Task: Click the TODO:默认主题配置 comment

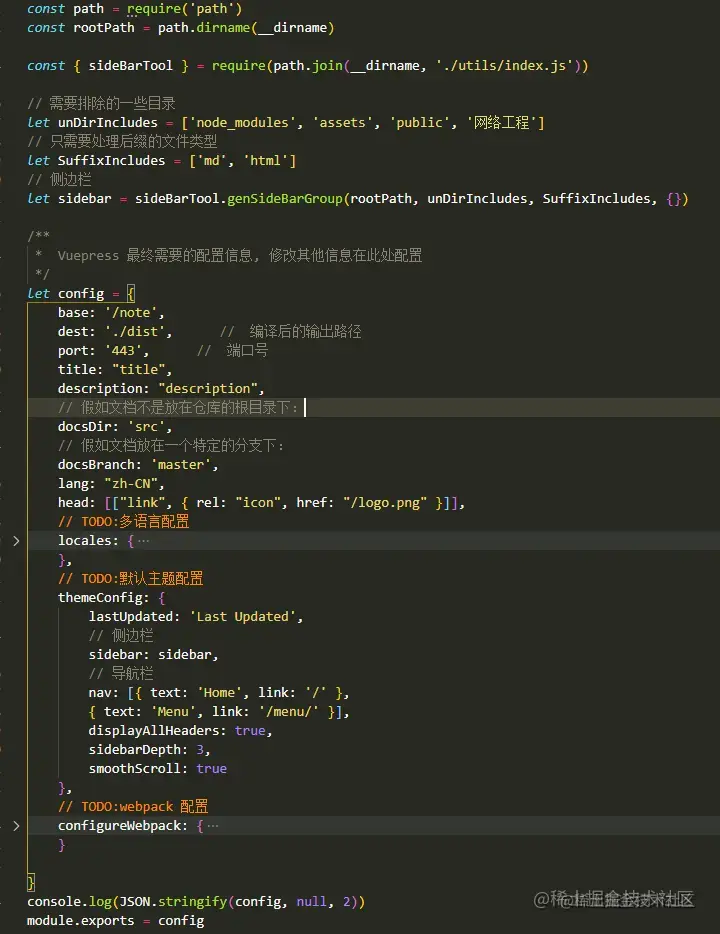Action: (130, 578)
